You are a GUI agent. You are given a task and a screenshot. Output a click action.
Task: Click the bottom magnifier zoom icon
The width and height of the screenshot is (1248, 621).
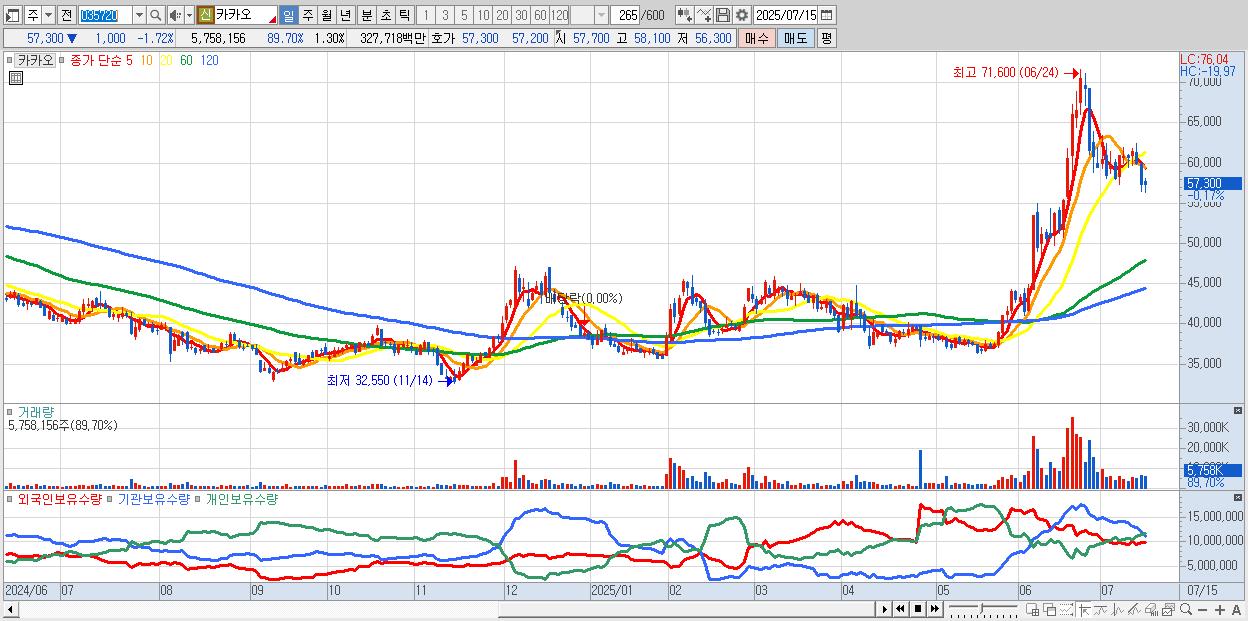tap(1186, 610)
